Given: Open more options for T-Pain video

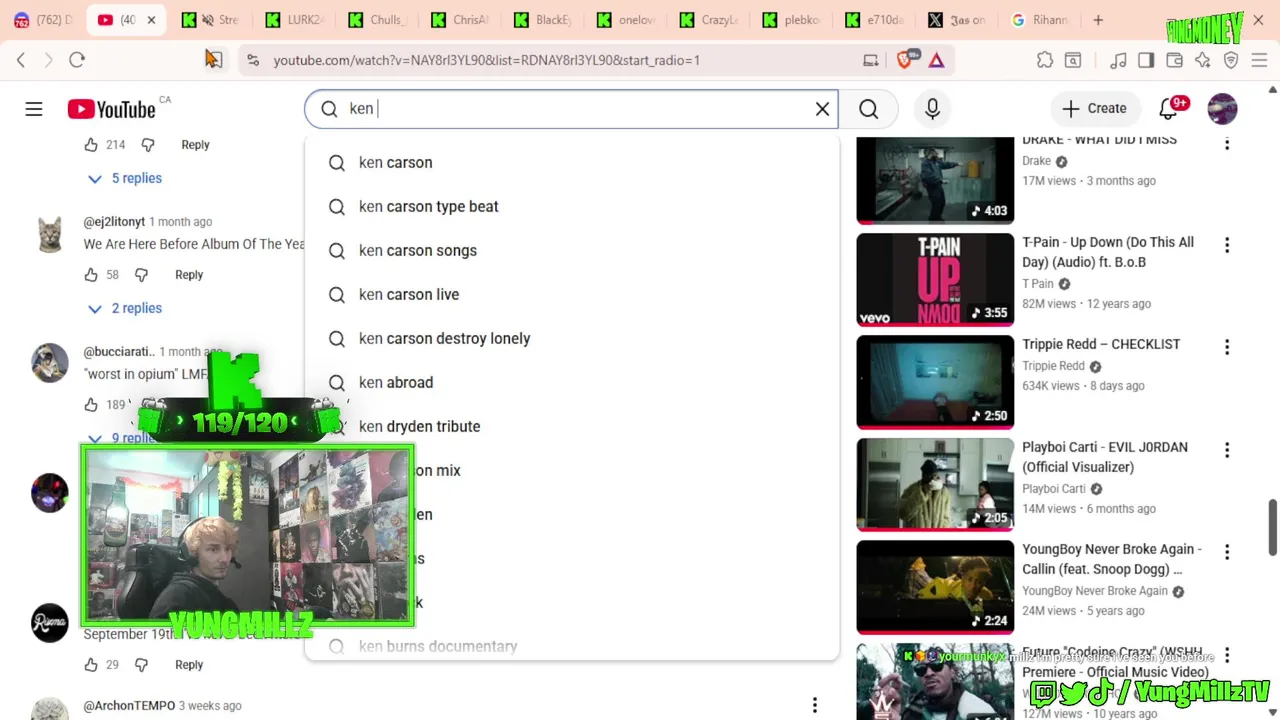Looking at the screenshot, I should (1227, 245).
